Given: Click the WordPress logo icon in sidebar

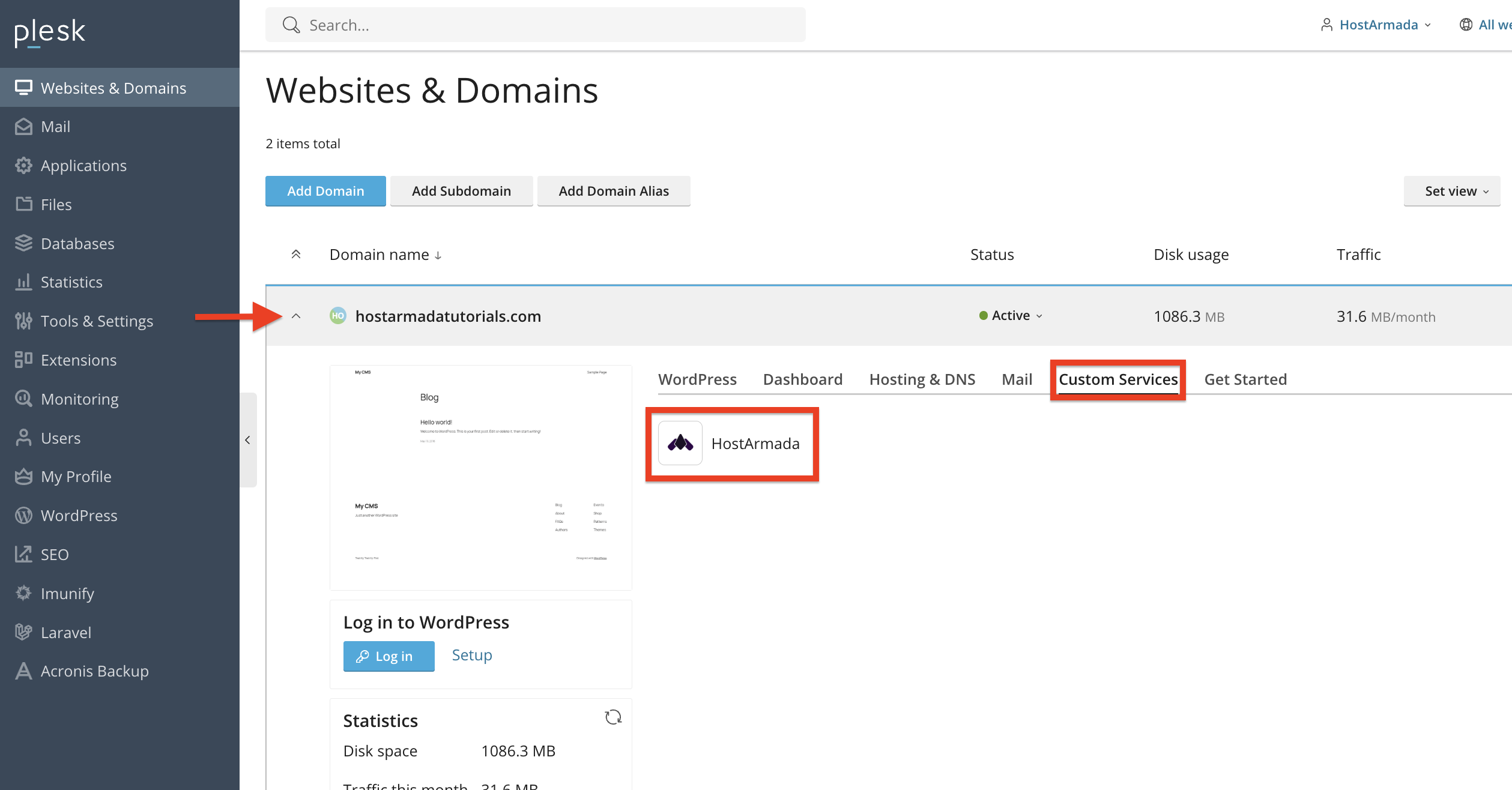Looking at the screenshot, I should click(x=23, y=516).
